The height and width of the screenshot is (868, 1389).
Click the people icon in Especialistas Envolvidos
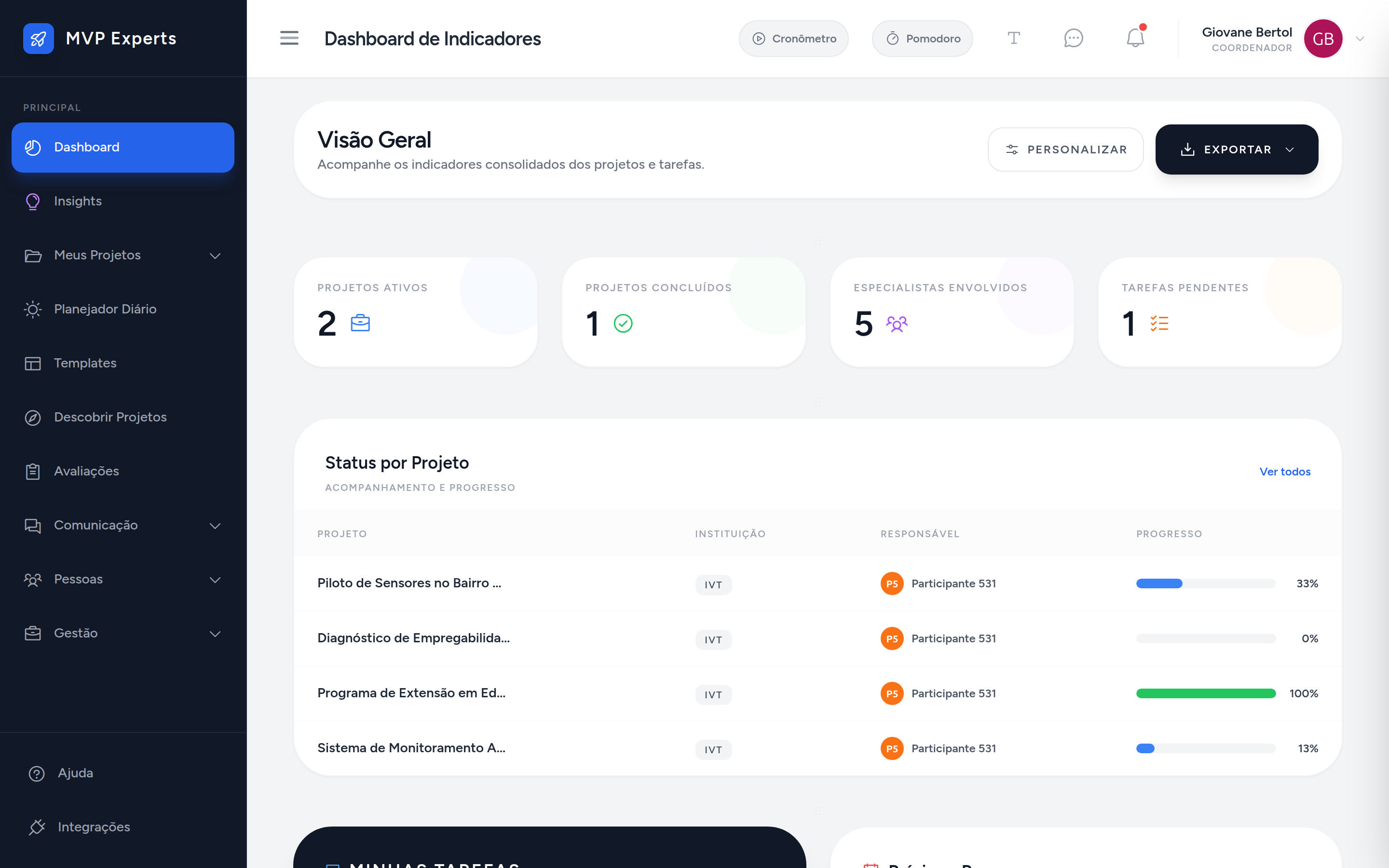tap(897, 323)
